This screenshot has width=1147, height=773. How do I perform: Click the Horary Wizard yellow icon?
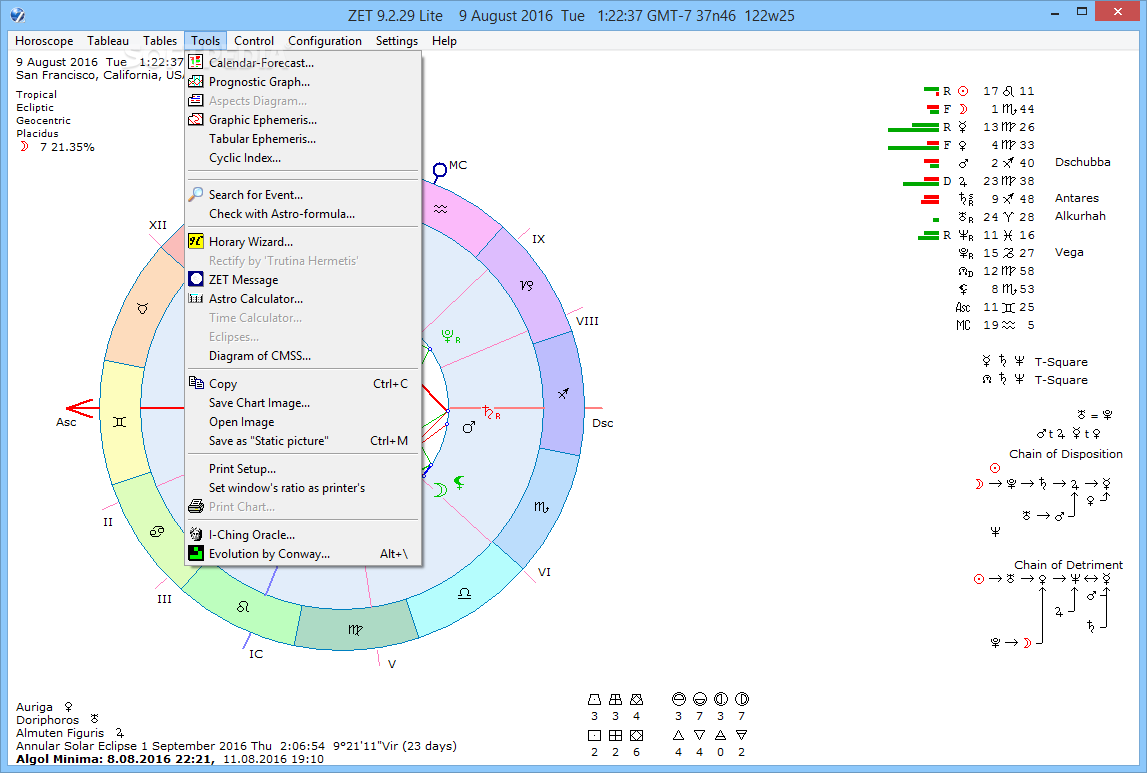195,241
